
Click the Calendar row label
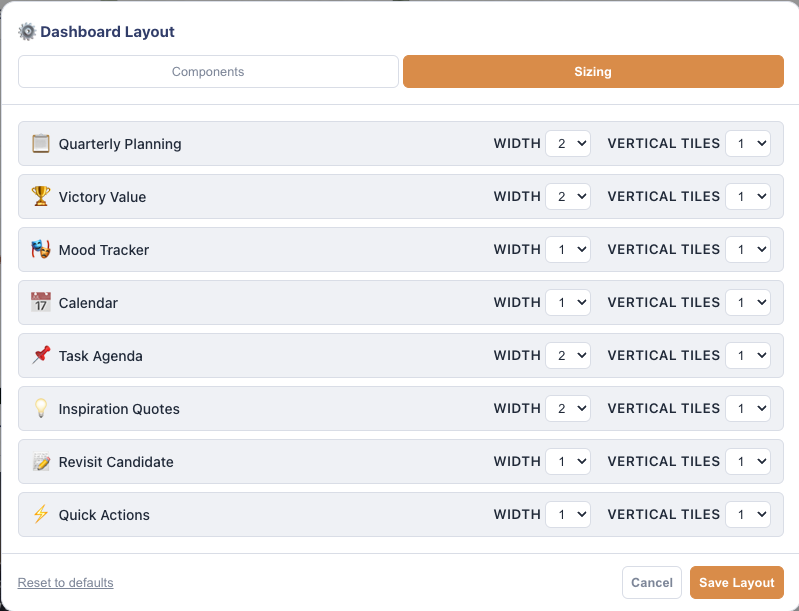[88, 303]
